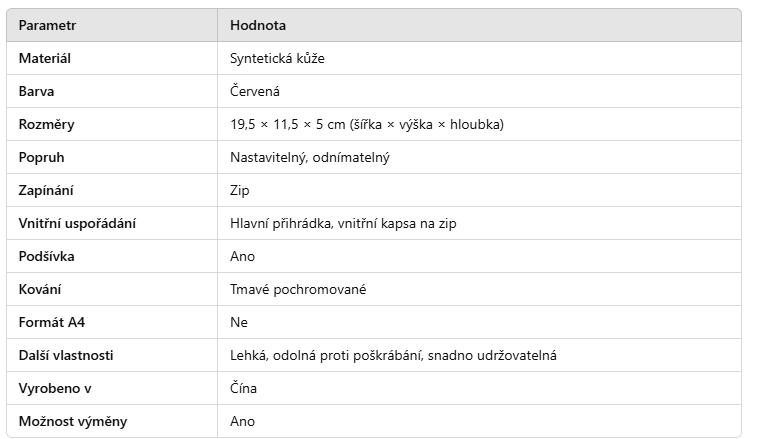The height and width of the screenshot is (439, 779).
Task: Click the Parametr column header
Action: [x=48, y=25]
